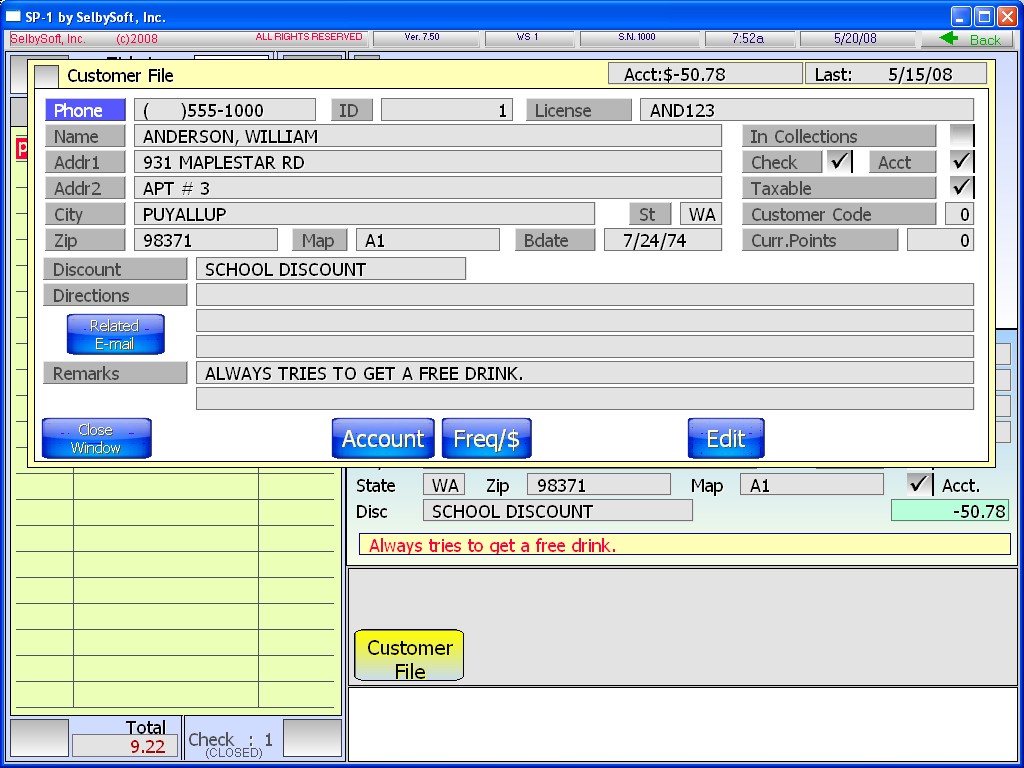
Task: Click the red note Always tries to get a free drink
Action: (685, 545)
